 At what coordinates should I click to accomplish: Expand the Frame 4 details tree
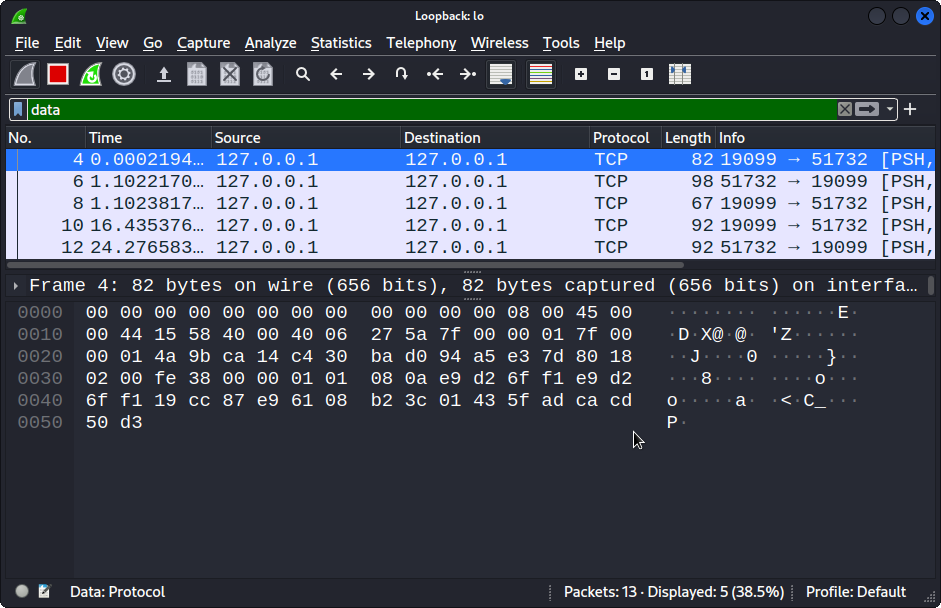coord(16,286)
